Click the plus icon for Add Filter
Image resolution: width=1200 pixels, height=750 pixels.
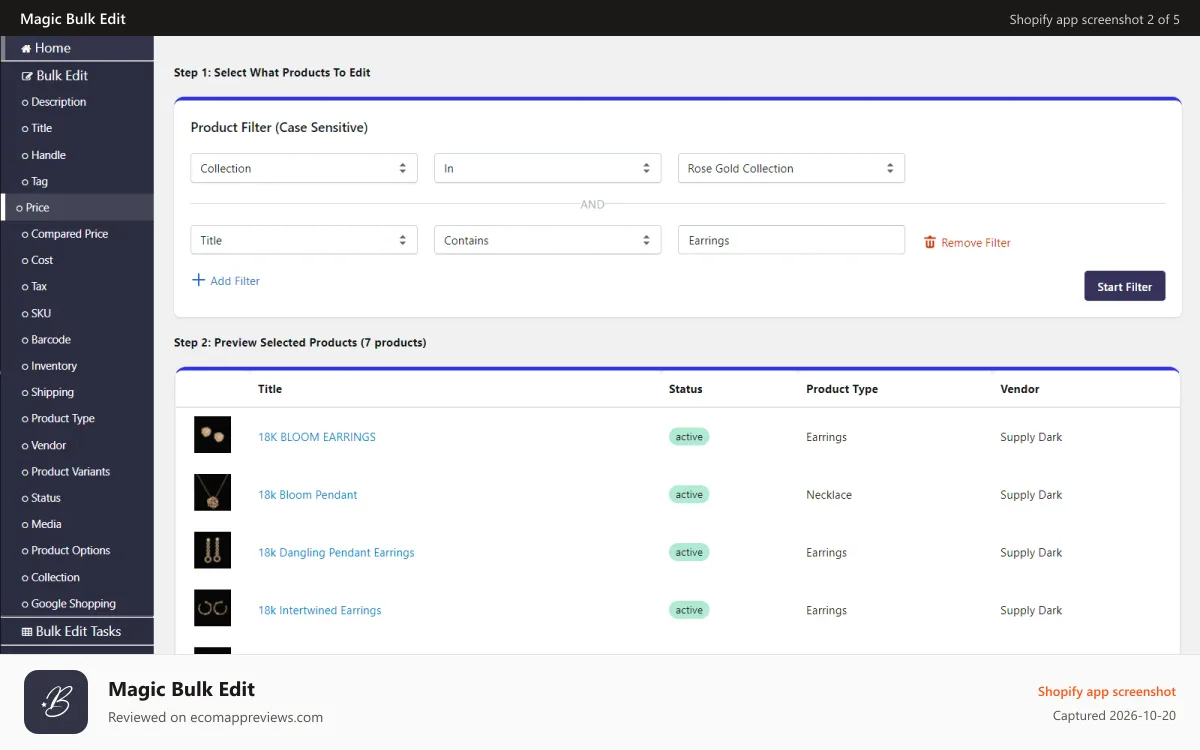click(198, 280)
